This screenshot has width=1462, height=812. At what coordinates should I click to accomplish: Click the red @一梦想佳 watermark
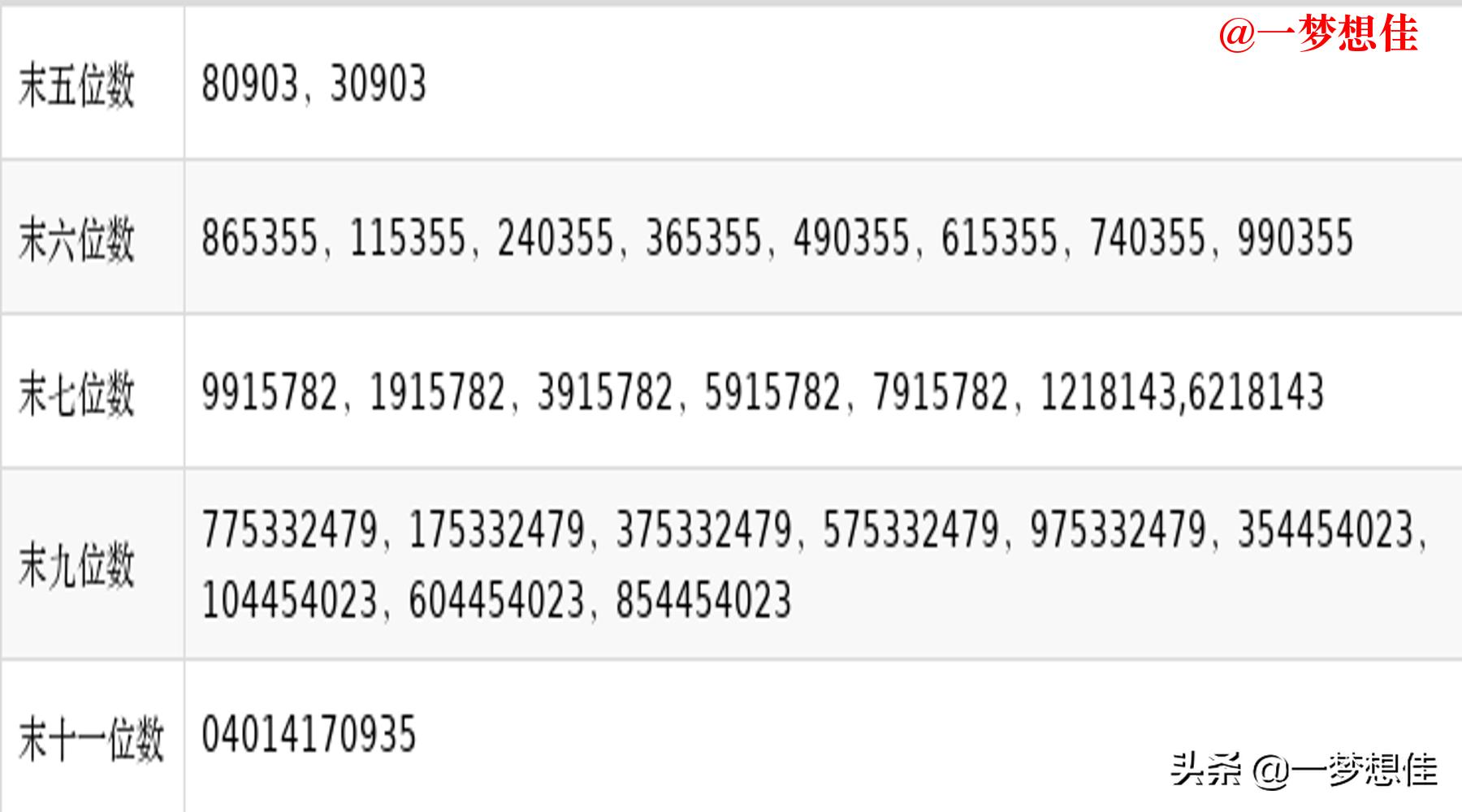1317,35
